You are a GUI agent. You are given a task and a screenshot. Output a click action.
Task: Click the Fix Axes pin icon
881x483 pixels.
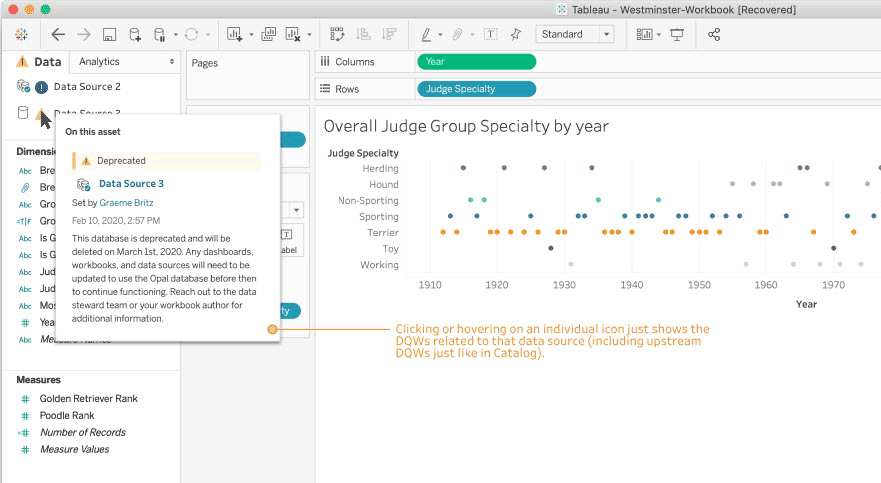(516, 35)
